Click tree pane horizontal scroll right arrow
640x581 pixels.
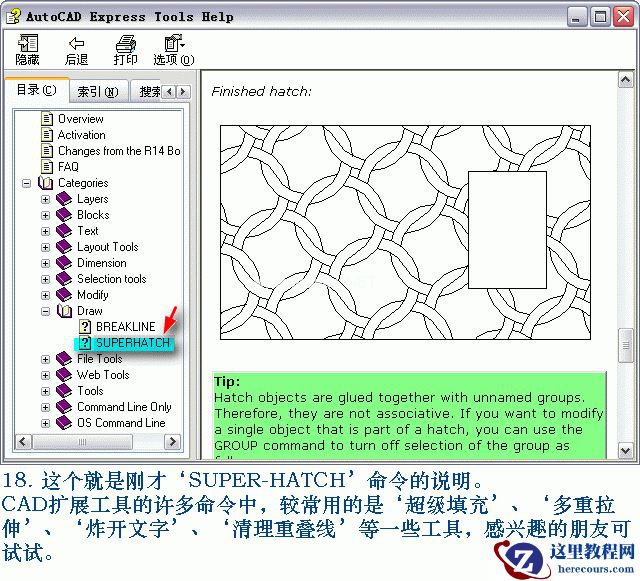tap(173, 442)
